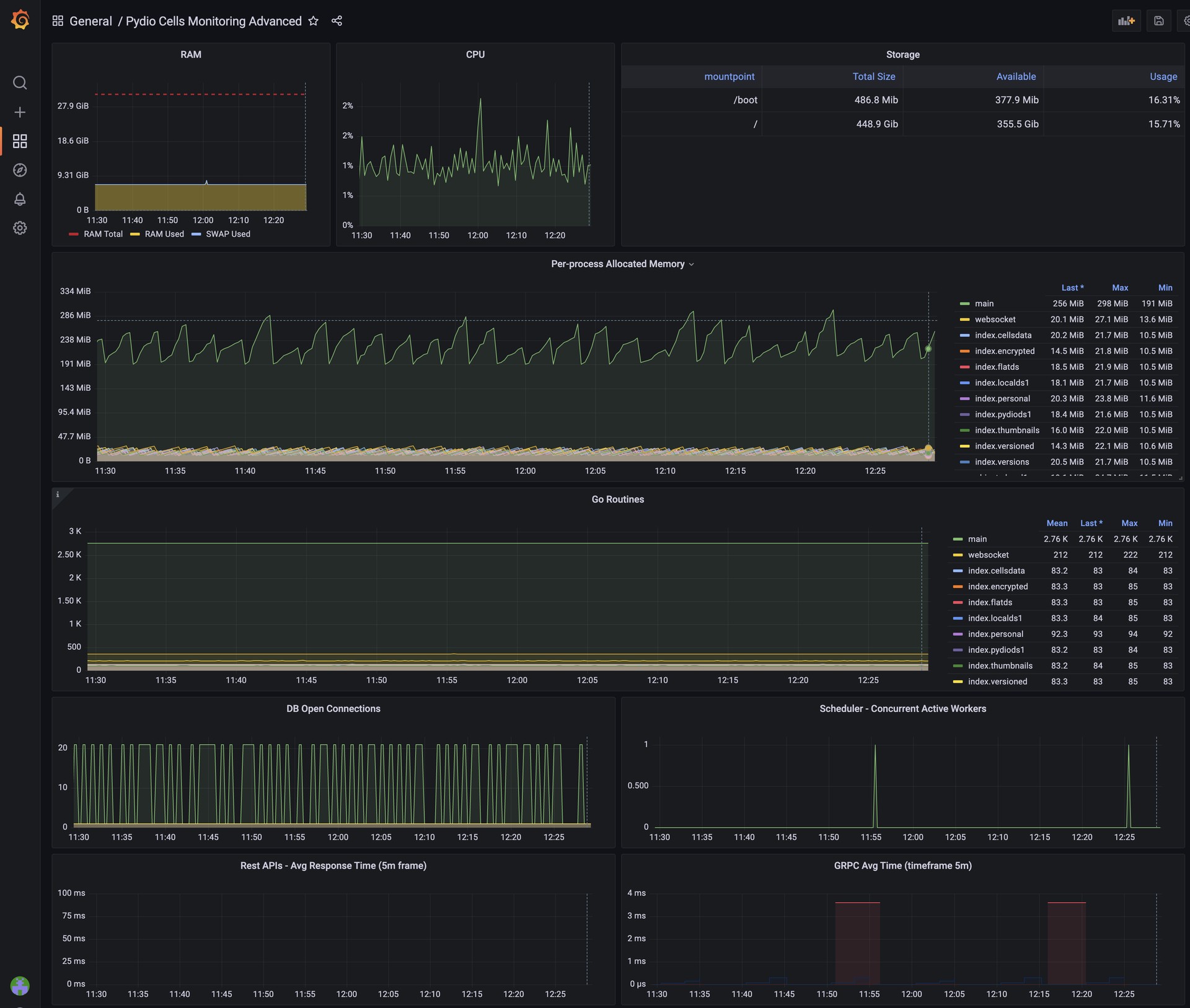Open the Alerting bell icon
1190x1008 pixels.
click(x=20, y=199)
